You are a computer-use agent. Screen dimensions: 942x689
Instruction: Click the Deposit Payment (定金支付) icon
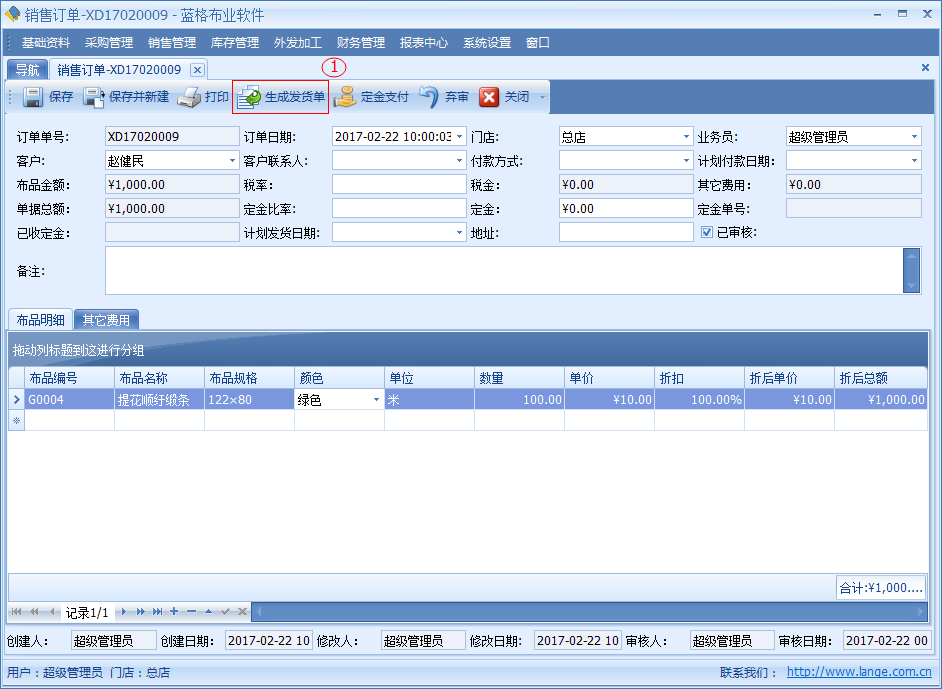(x=345, y=97)
